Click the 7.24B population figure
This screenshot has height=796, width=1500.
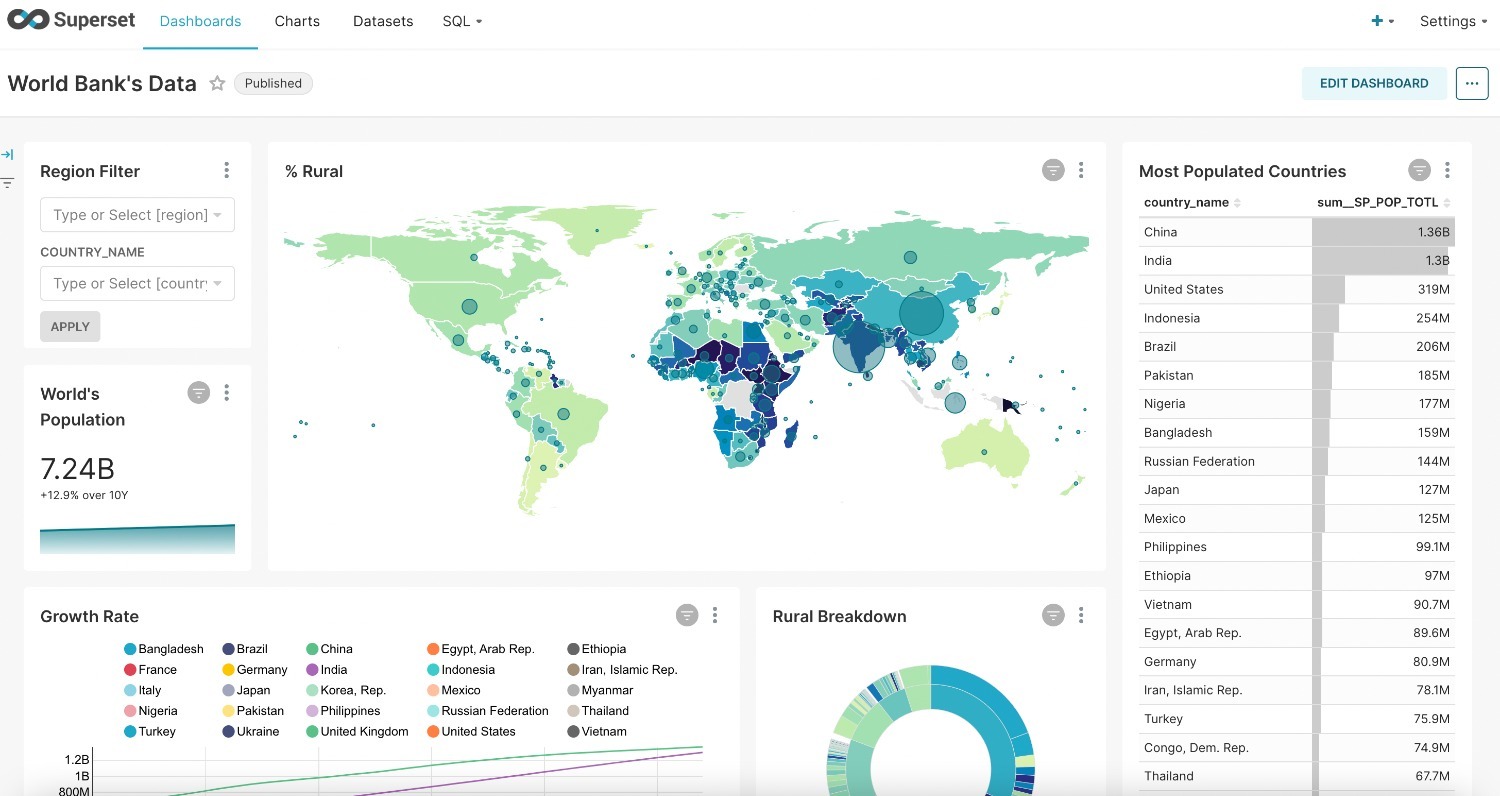77,468
